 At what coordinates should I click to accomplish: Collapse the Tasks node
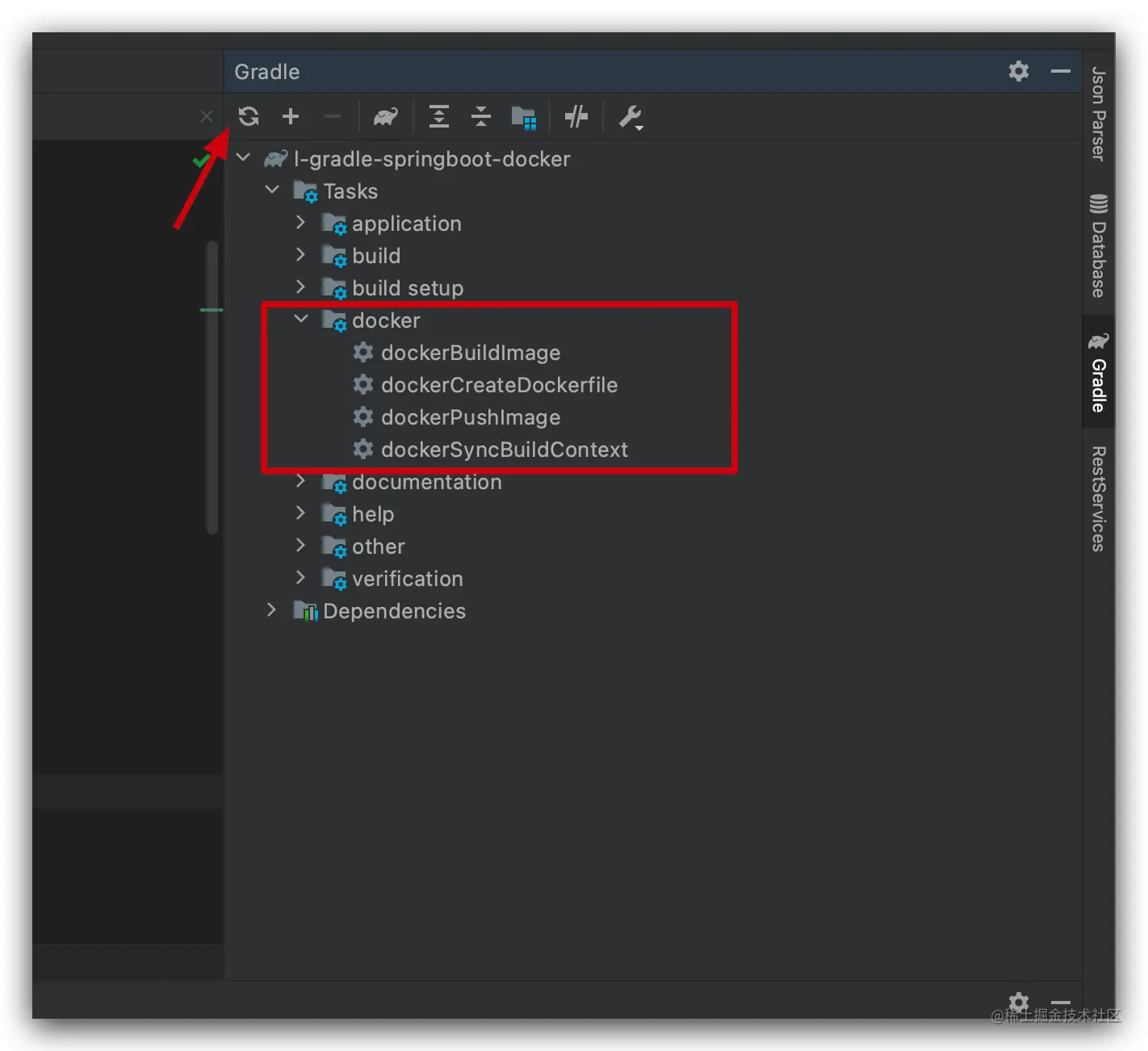click(x=272, y=190)
